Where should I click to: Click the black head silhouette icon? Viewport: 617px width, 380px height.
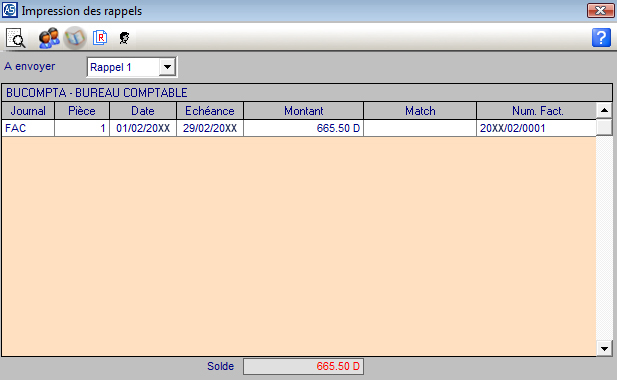tap(124, 38)
